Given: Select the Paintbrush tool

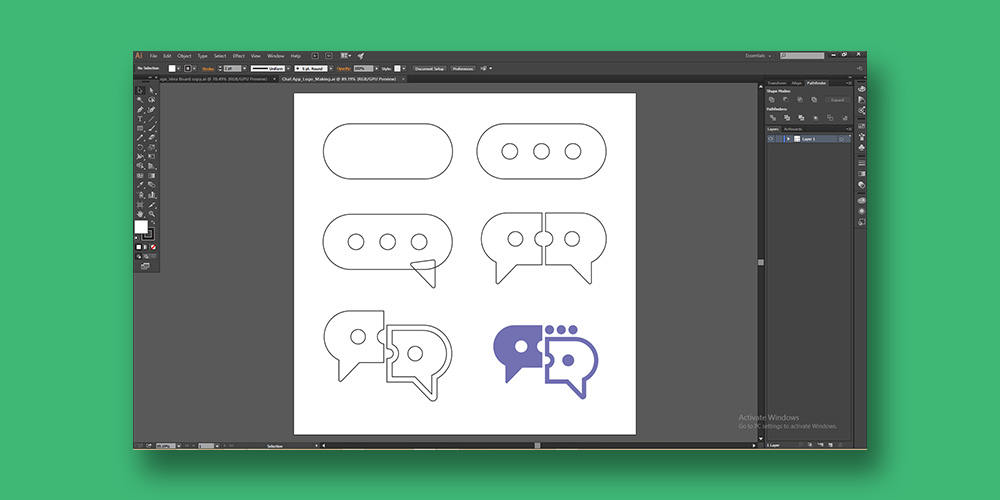Looking at the screenshot, I should [x=152, y=128].
